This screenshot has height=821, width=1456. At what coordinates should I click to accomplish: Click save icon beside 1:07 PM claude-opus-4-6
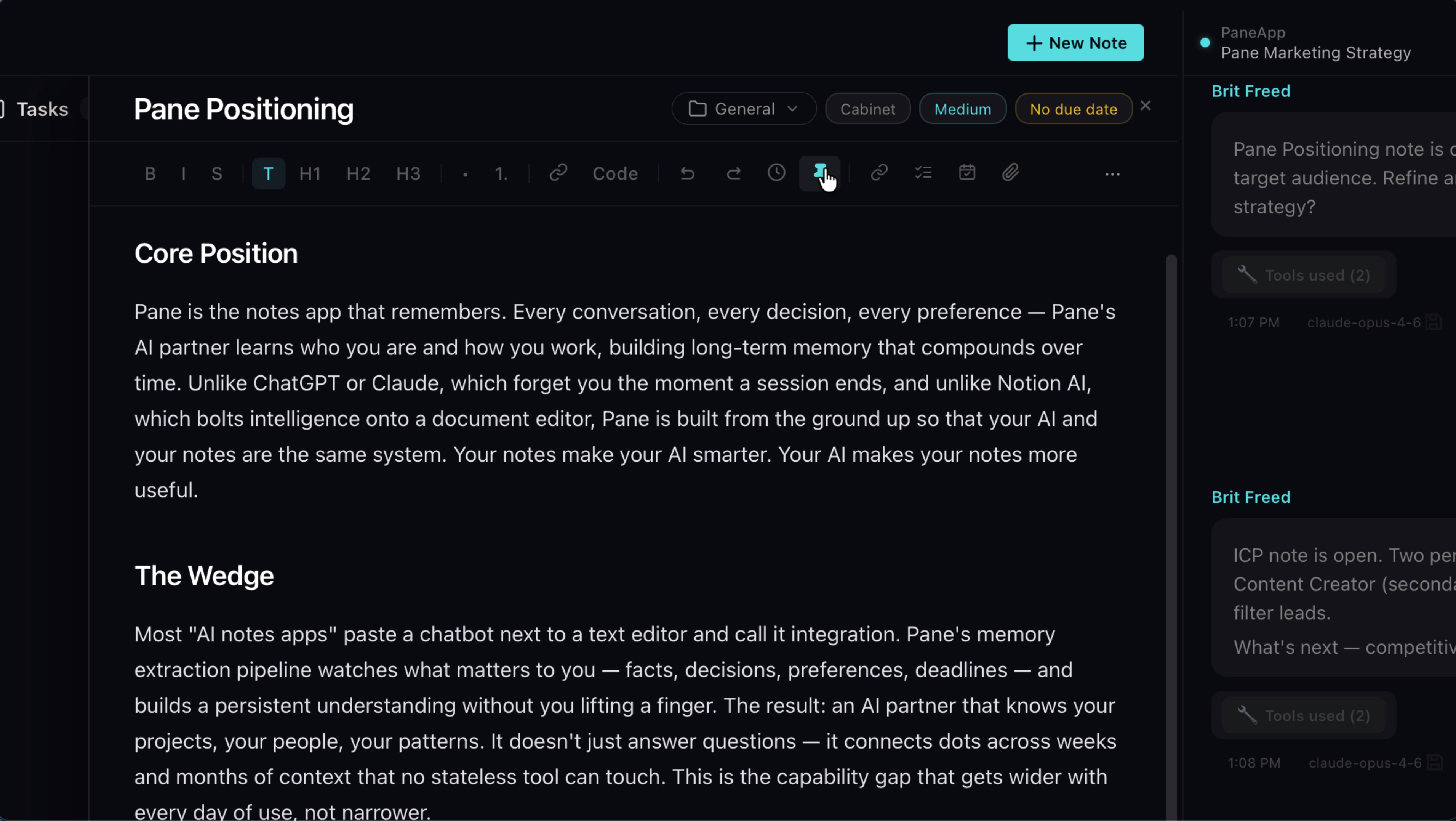coord(1433,322)
